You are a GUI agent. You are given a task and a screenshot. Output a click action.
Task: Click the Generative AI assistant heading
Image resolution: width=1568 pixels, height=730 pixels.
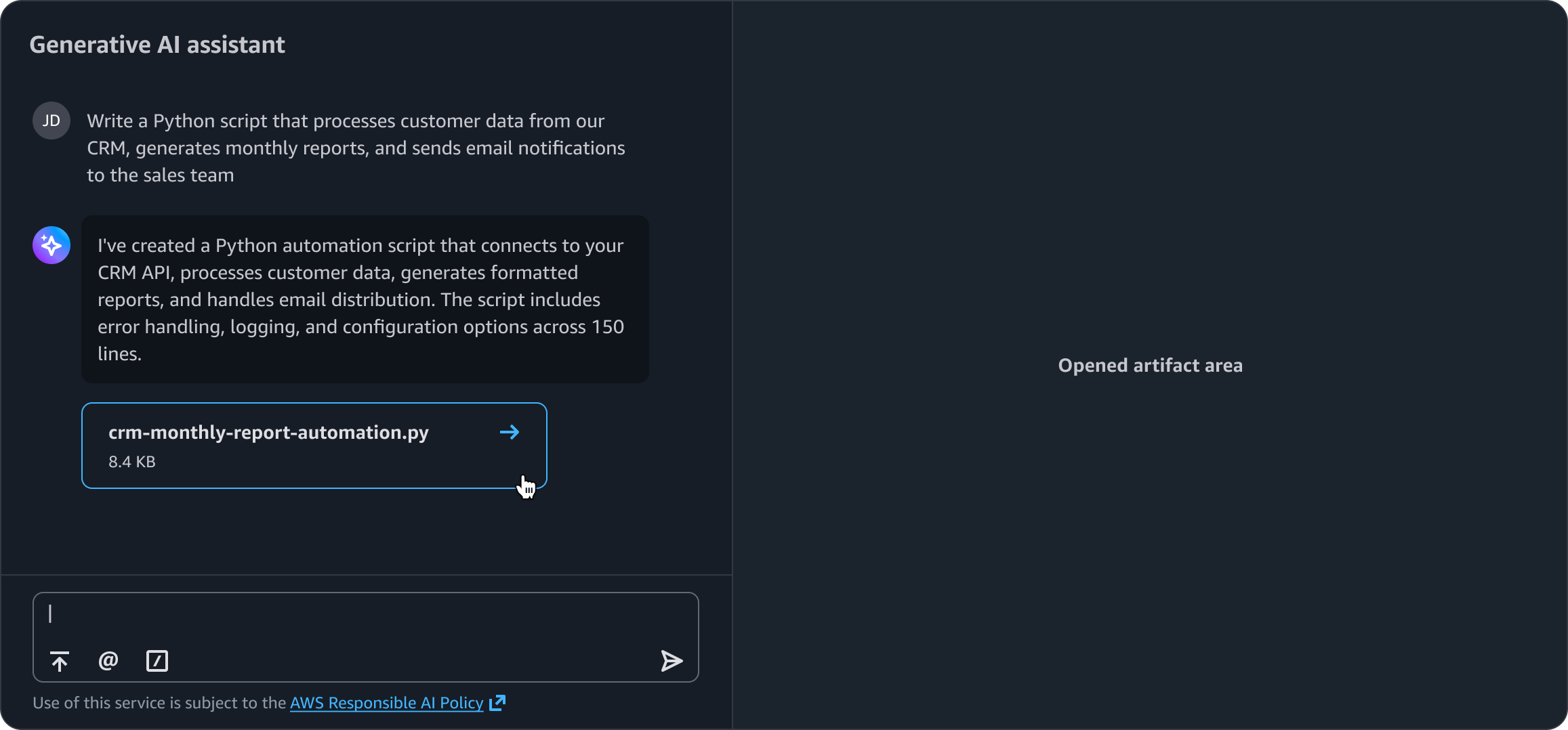[x=157, y=45]
